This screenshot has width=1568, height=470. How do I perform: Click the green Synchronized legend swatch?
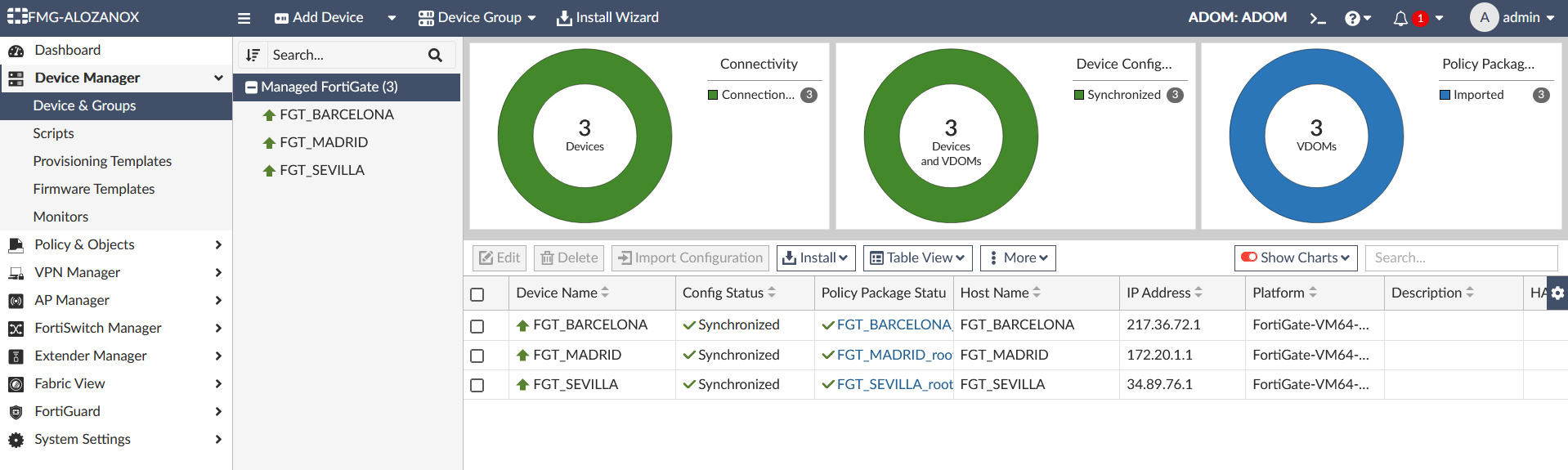pyautogui.click(x=1079, y=95)
